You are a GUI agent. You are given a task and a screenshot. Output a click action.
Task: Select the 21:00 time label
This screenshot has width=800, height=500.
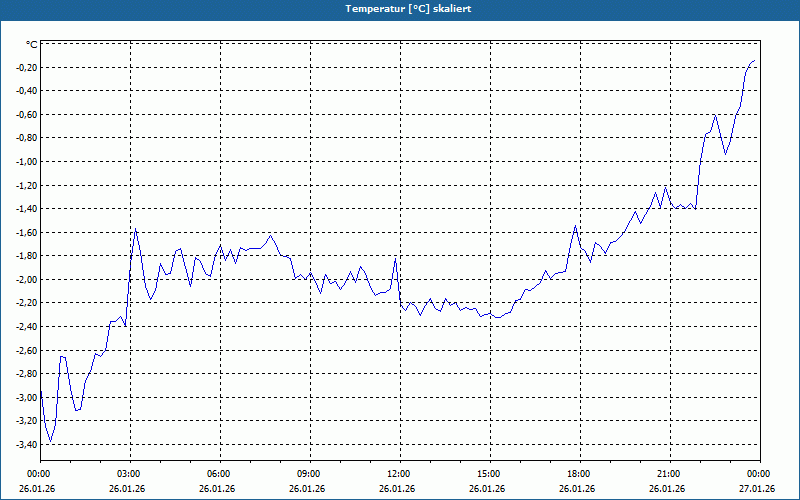click(670, 474)
